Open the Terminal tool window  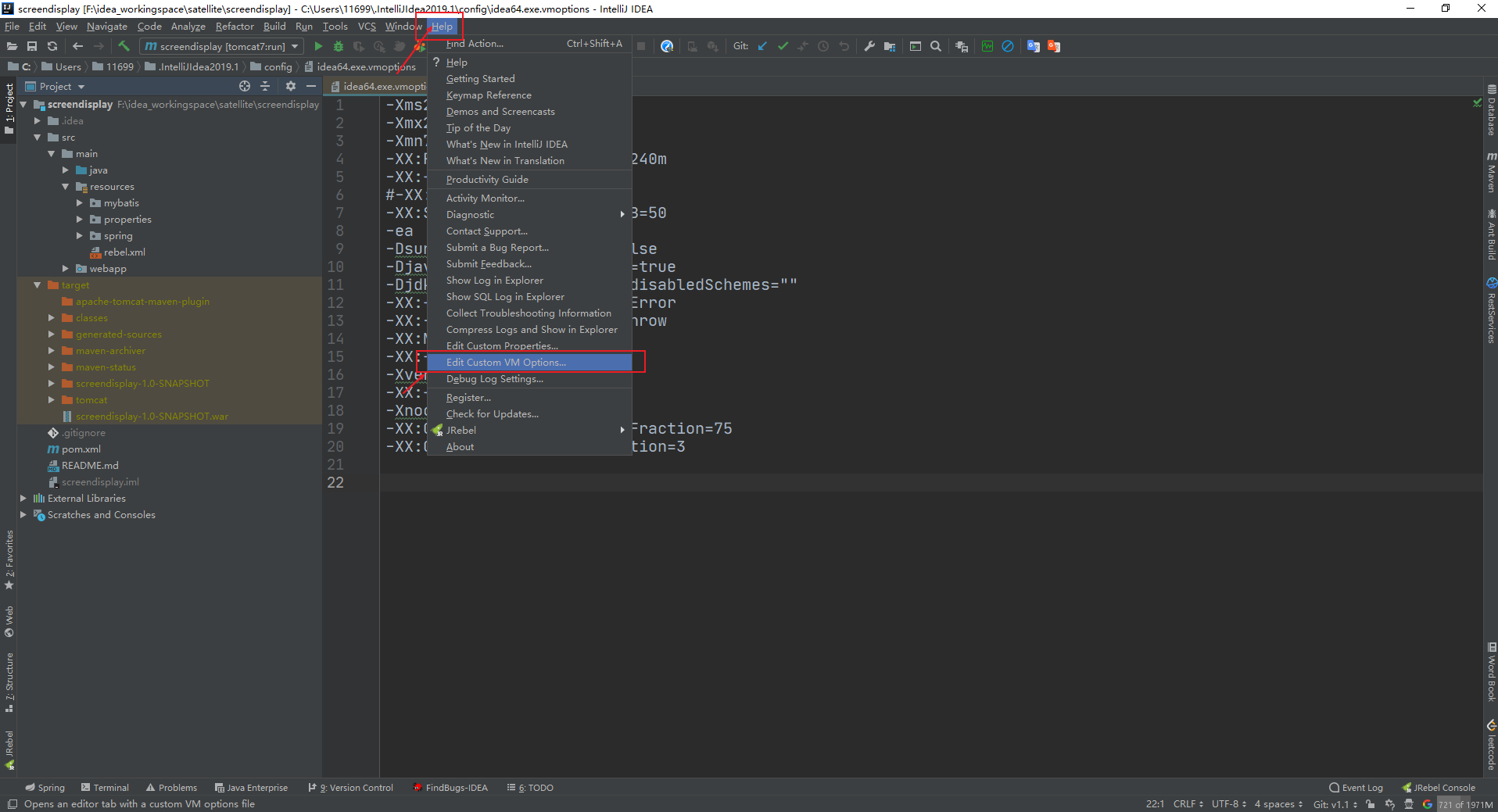pyautogui.click(x=105, y=788)
